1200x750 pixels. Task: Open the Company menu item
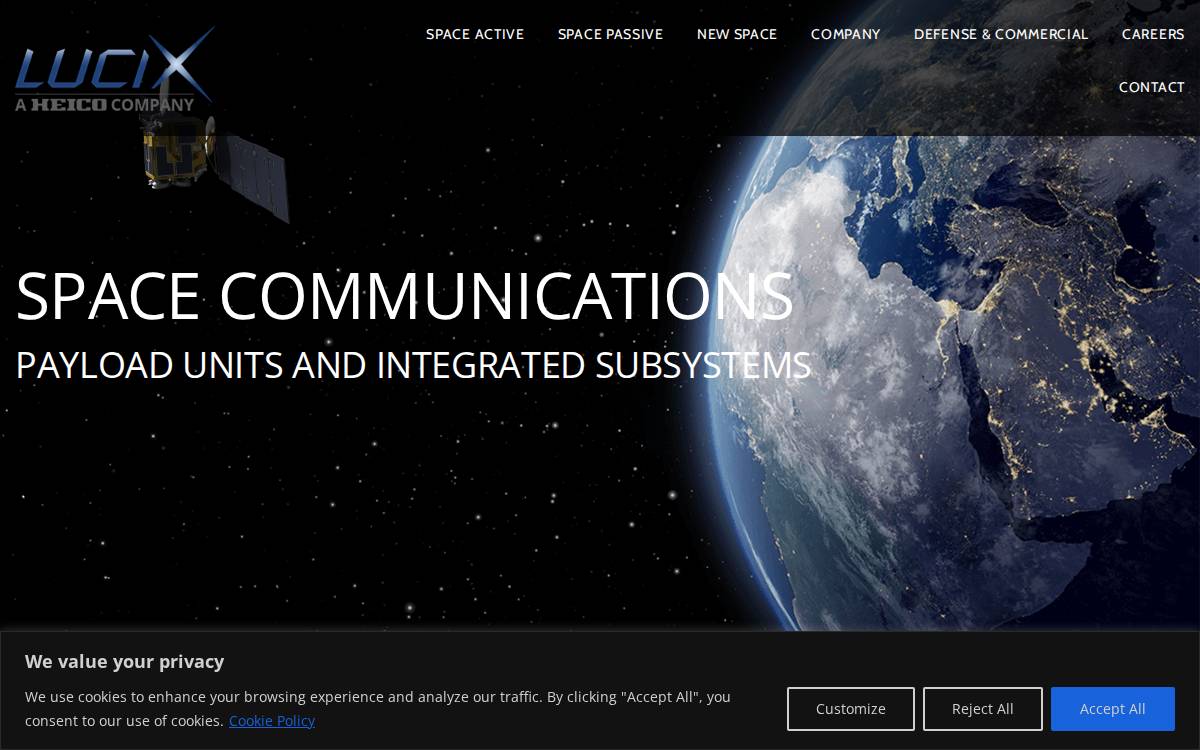point(846,34)
